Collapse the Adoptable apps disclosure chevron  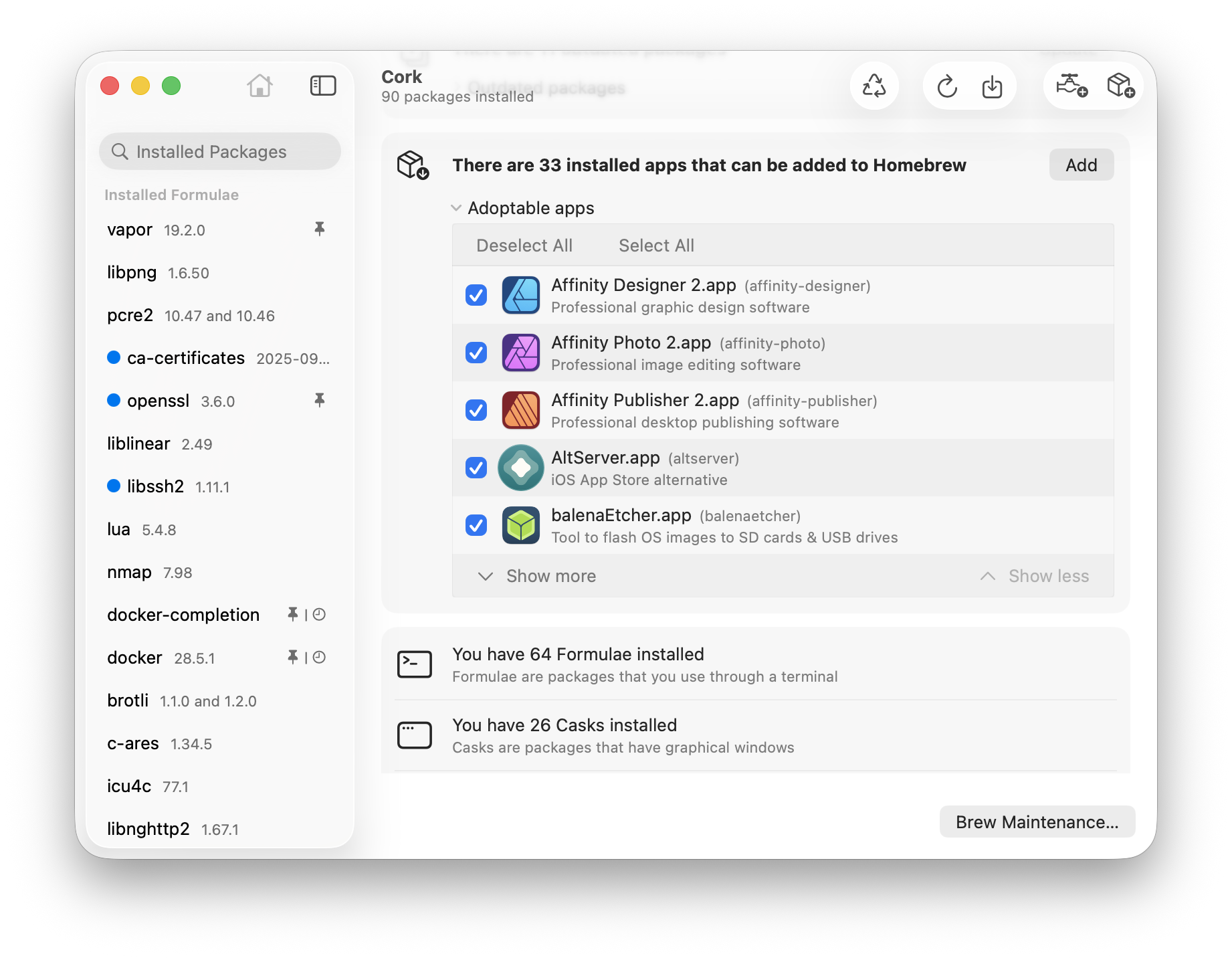456,208
